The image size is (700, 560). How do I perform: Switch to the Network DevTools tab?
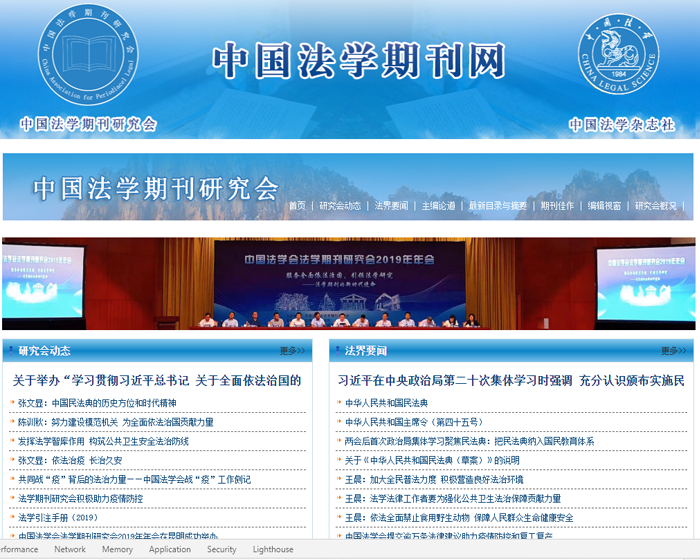coord(70,549)
